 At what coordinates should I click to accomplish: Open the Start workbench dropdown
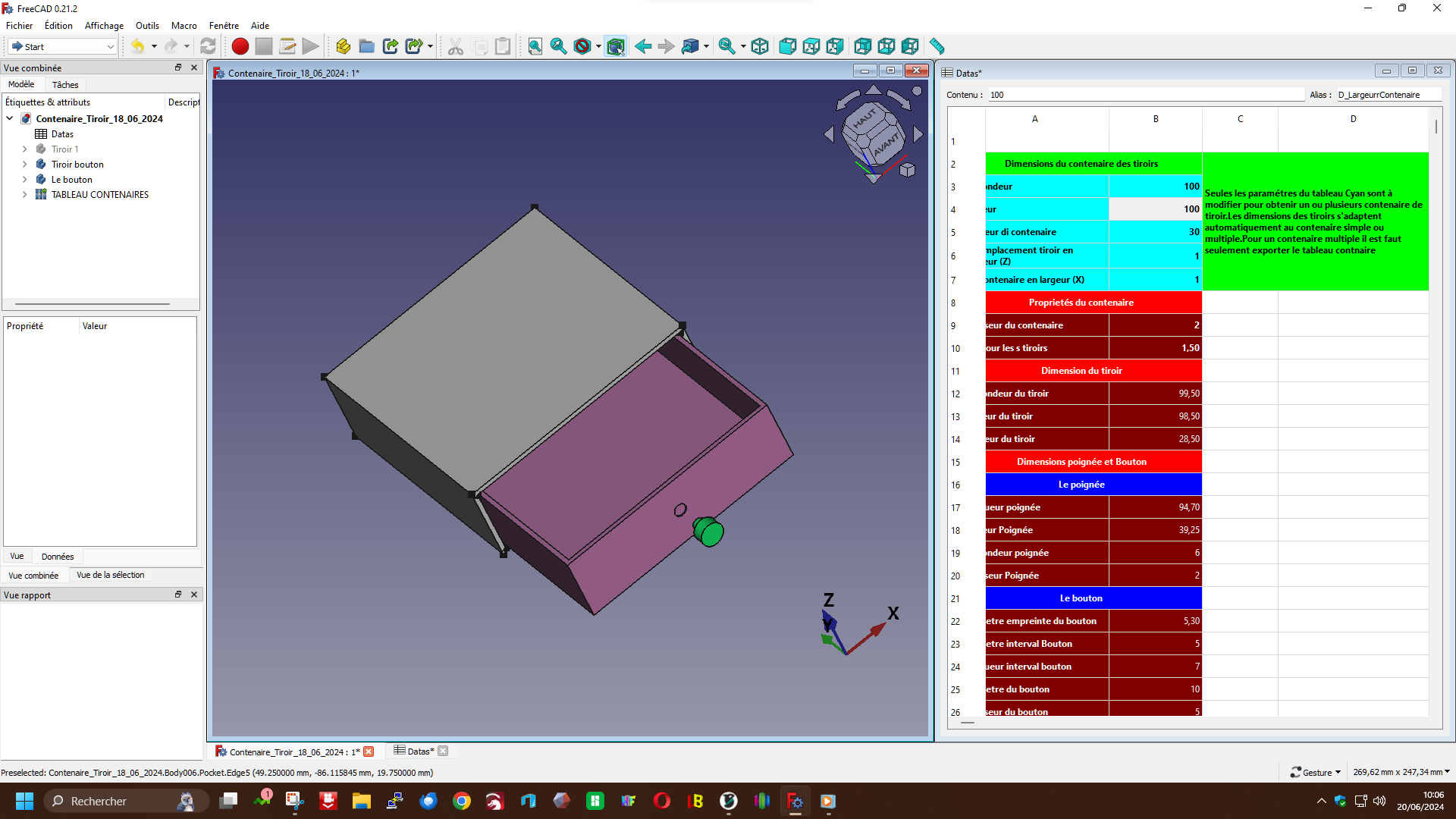62,46
